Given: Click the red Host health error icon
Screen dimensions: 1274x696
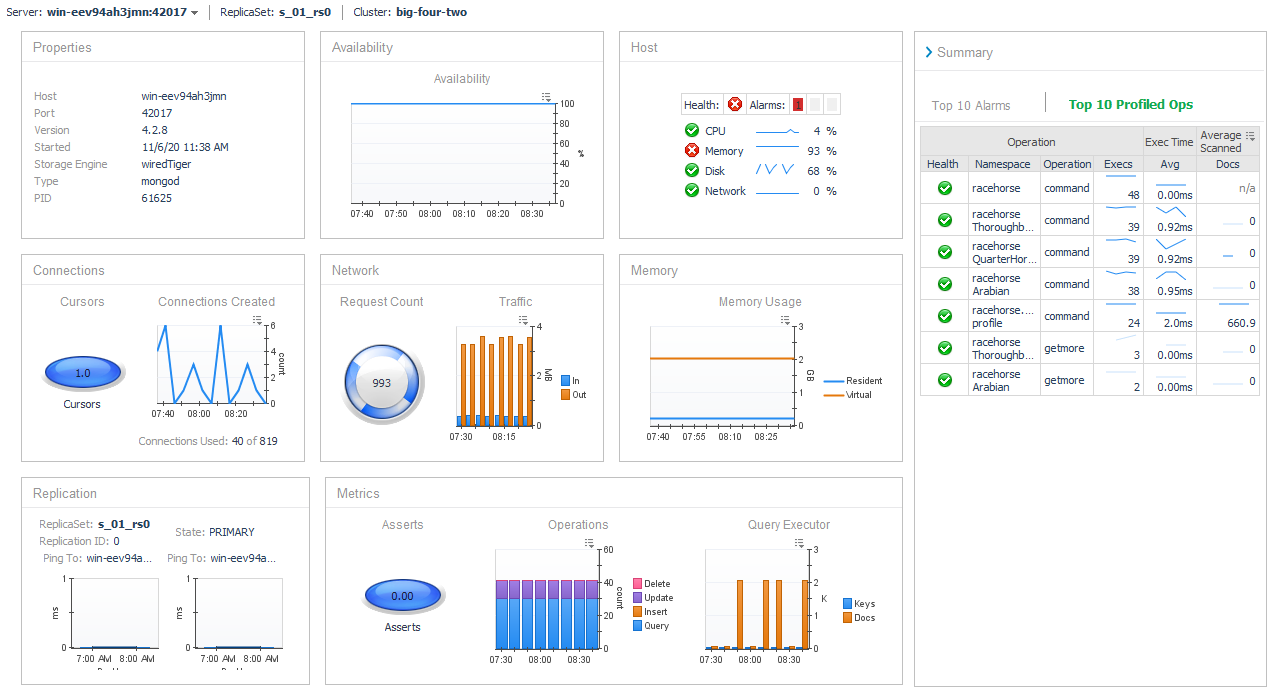Looking at the screenshot, I should click(x=735, y=105).
